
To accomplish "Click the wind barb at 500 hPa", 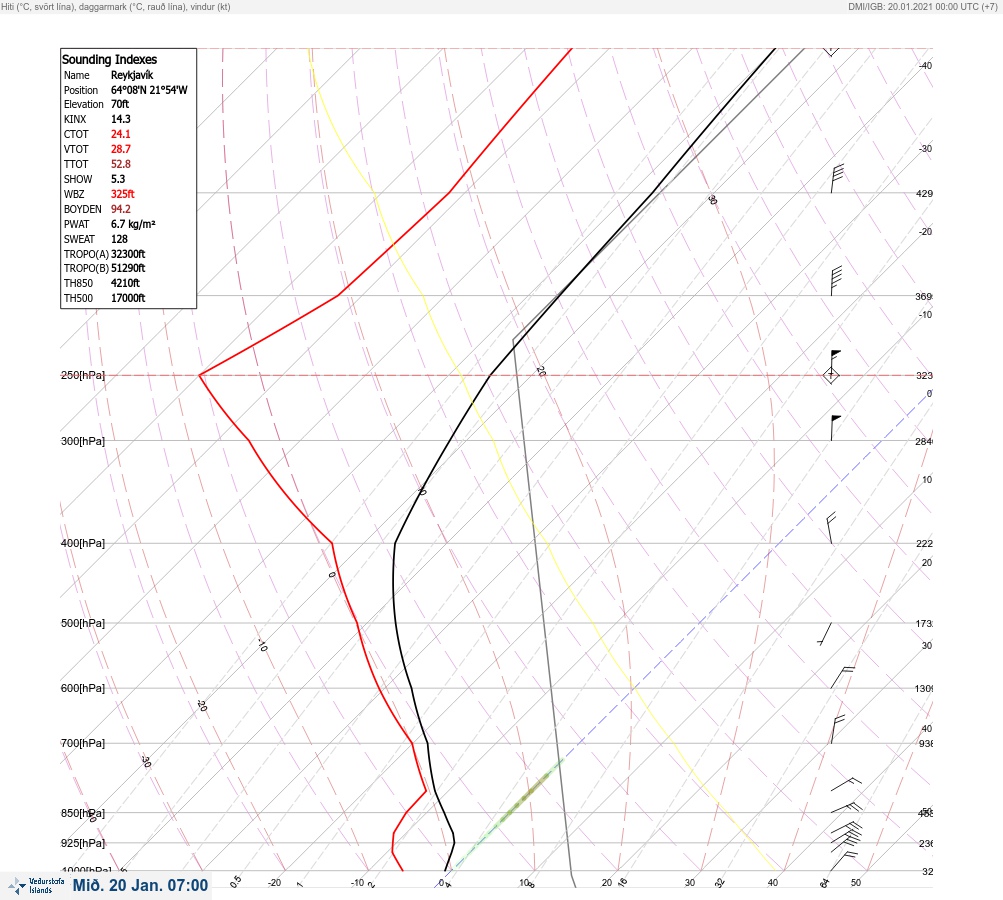I will pyautogui.click(x=825, y=634).
